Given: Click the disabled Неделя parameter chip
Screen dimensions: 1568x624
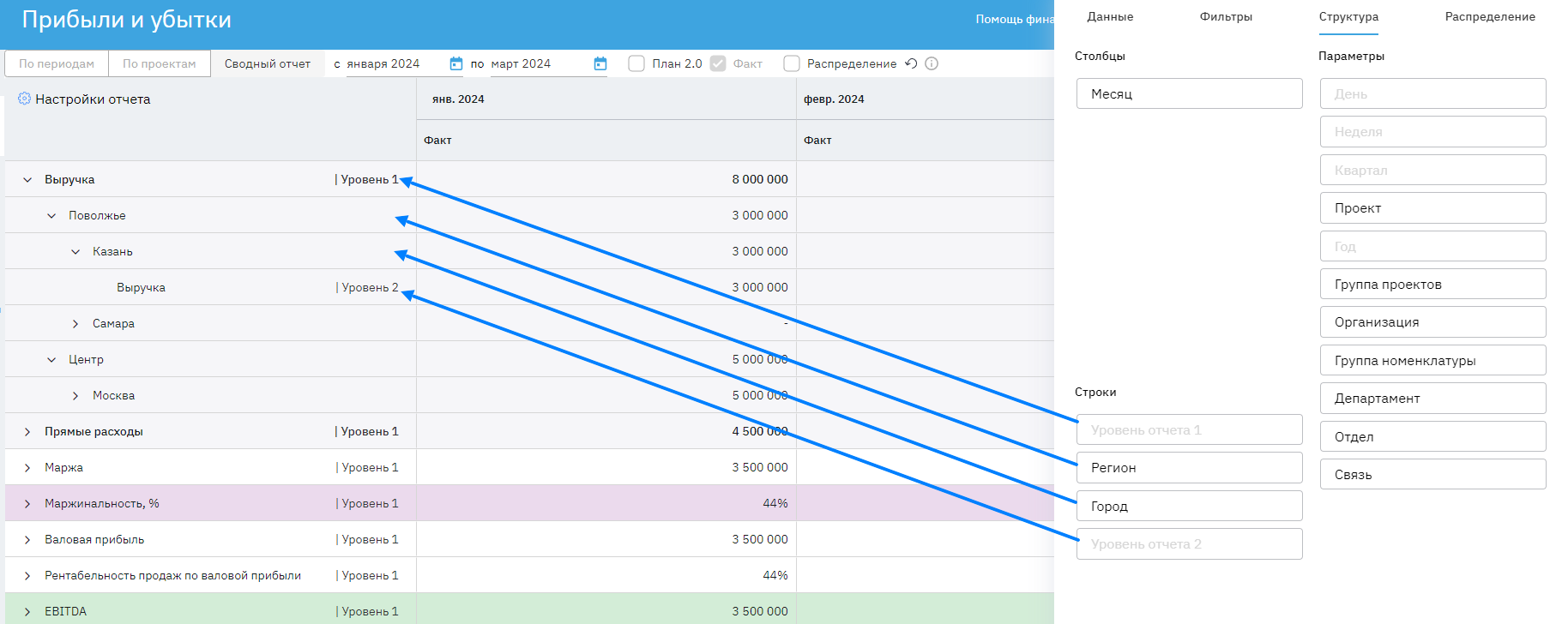Looking at the screenshot, I should [1432, 131].
